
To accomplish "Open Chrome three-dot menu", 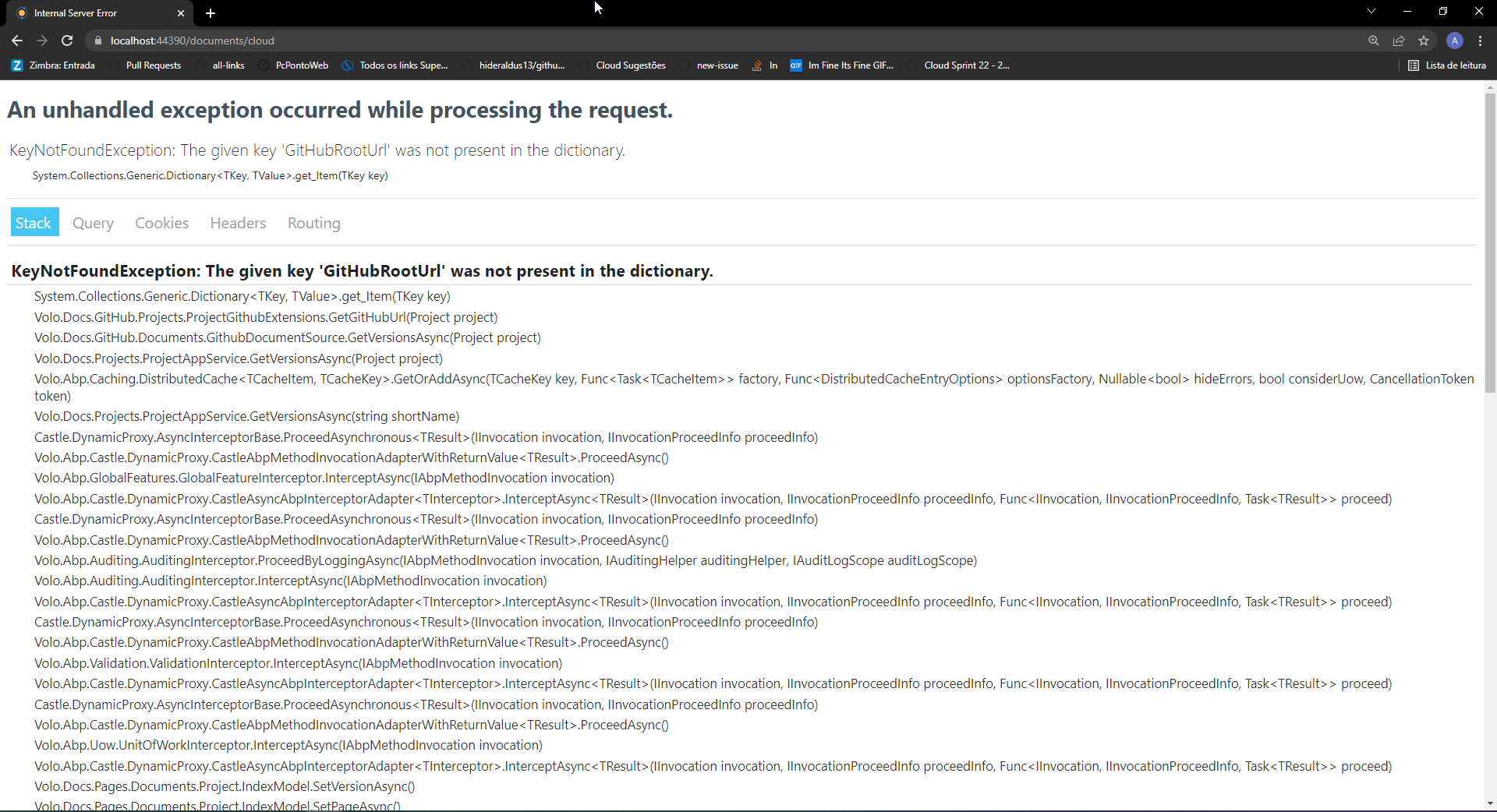I will (x=1481, y=41).
